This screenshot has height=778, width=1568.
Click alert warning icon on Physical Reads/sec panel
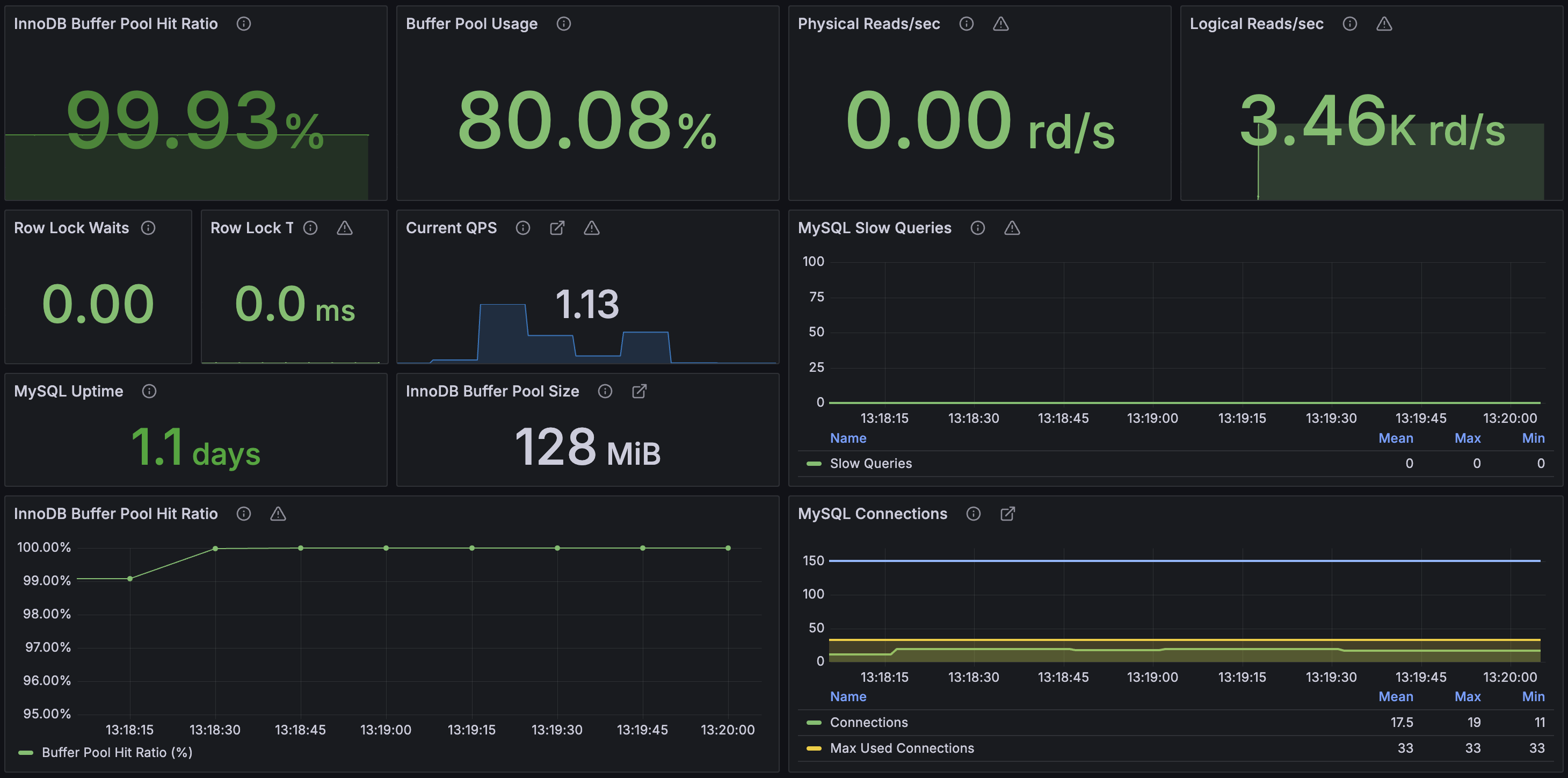tap(1001, 24)
